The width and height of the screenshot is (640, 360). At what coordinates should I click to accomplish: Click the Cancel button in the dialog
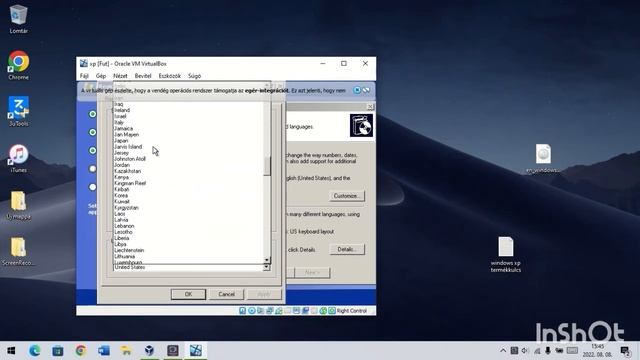[x=226, y=294]
